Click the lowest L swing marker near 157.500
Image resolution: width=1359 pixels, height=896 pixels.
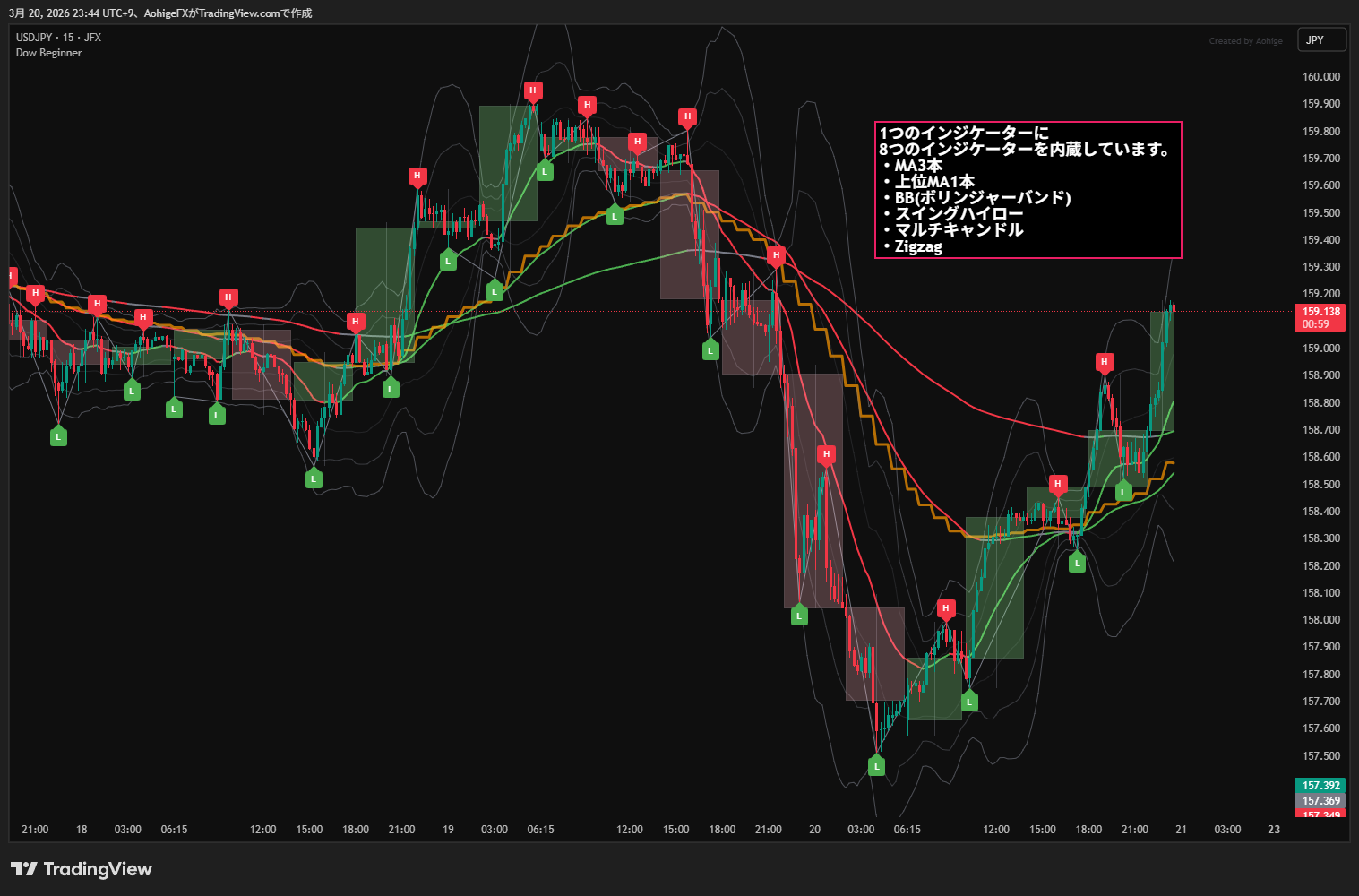pyautogui.click(x=877, y=766)
